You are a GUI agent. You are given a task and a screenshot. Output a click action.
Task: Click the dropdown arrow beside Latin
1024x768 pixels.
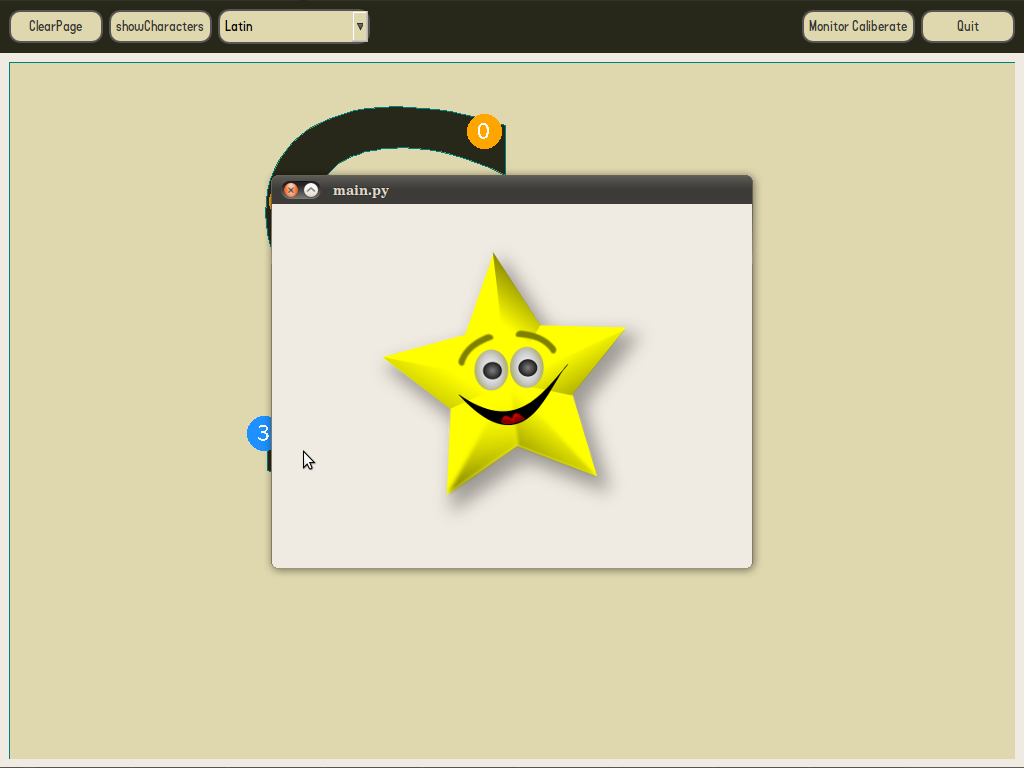click(x=360, y=26)
